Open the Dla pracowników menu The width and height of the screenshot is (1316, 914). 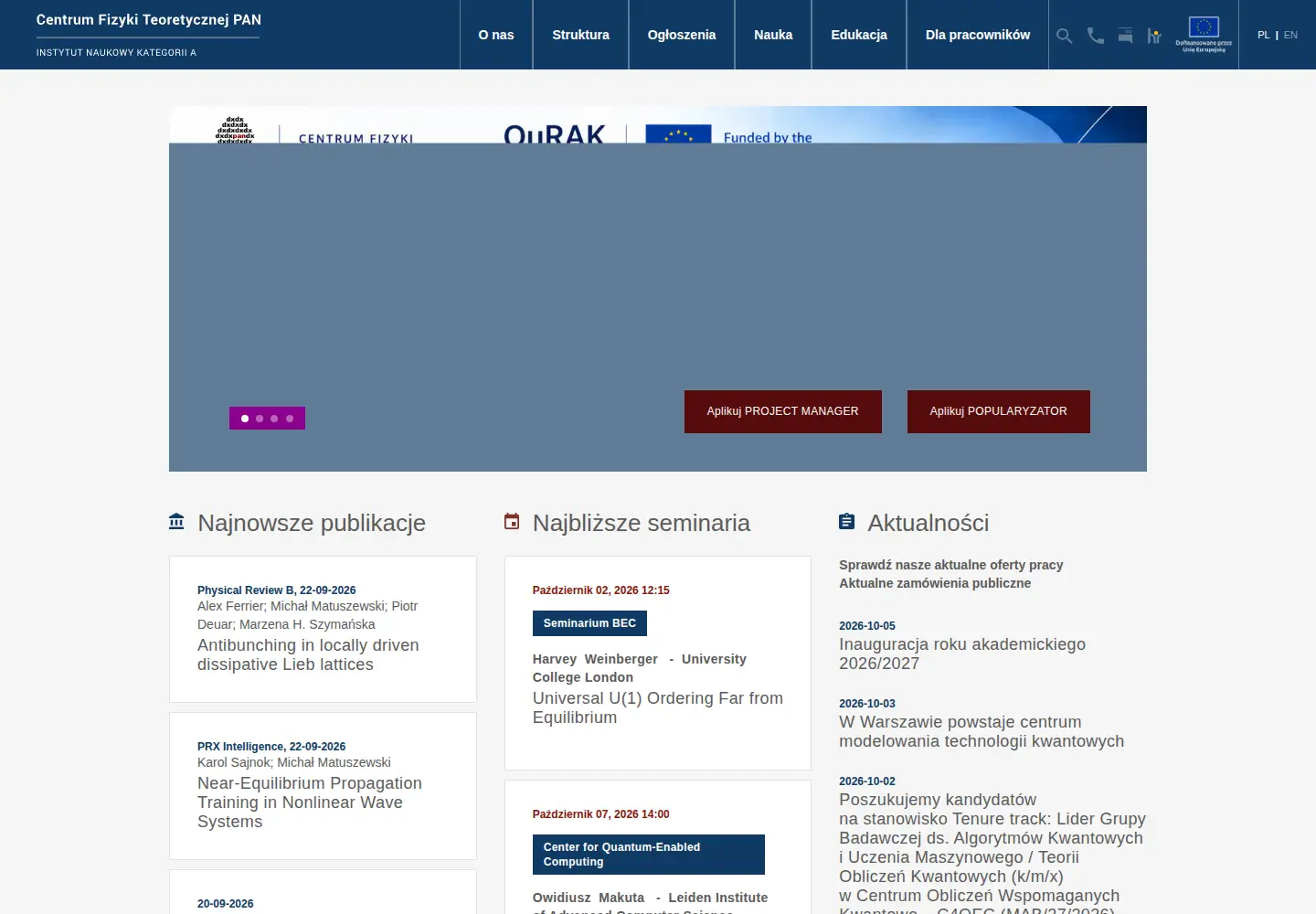pyautogui.click(x=978, y=35)
